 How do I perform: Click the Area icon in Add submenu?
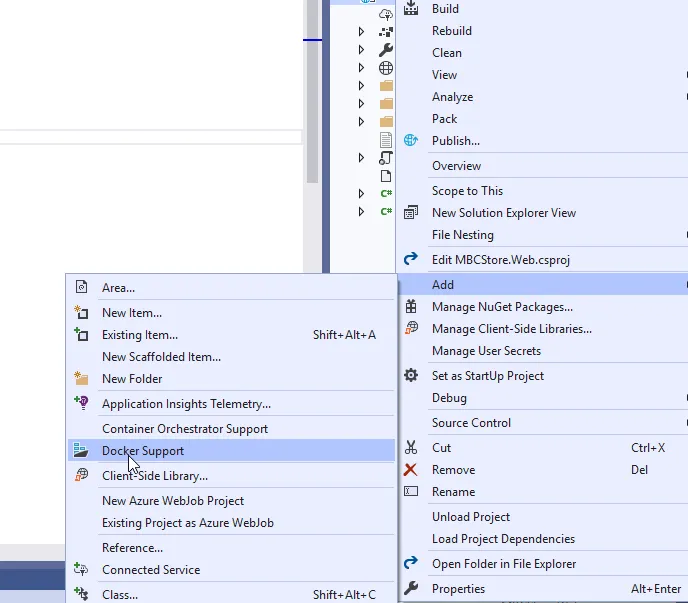[x=82, y=287]
